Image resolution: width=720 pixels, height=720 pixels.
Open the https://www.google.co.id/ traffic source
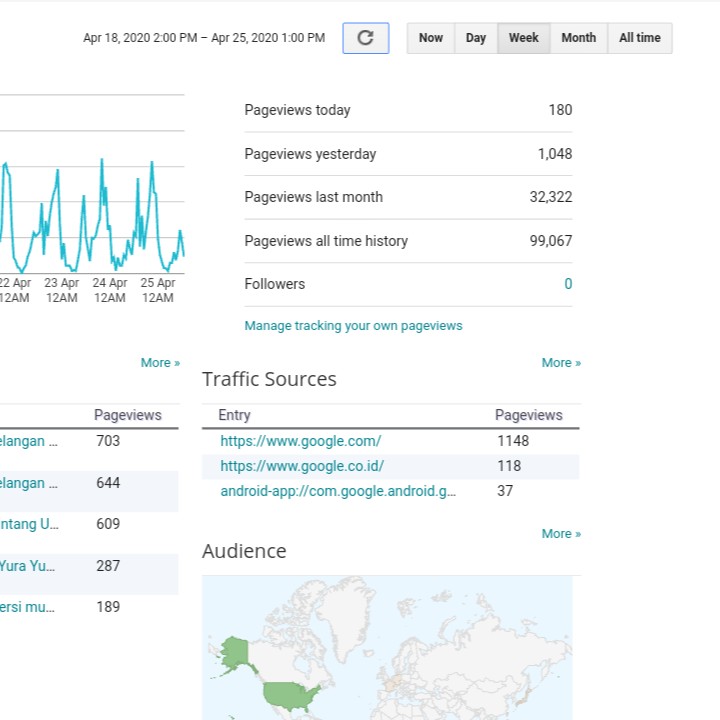[301, 466]
